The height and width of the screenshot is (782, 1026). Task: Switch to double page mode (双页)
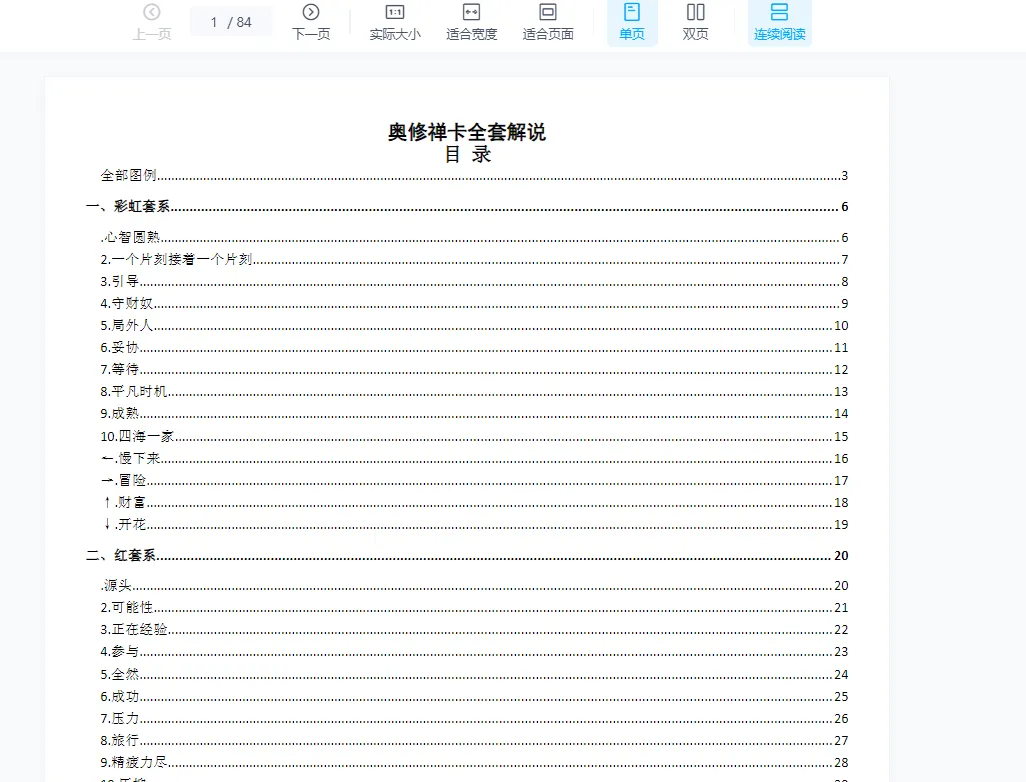coord(696,22)
